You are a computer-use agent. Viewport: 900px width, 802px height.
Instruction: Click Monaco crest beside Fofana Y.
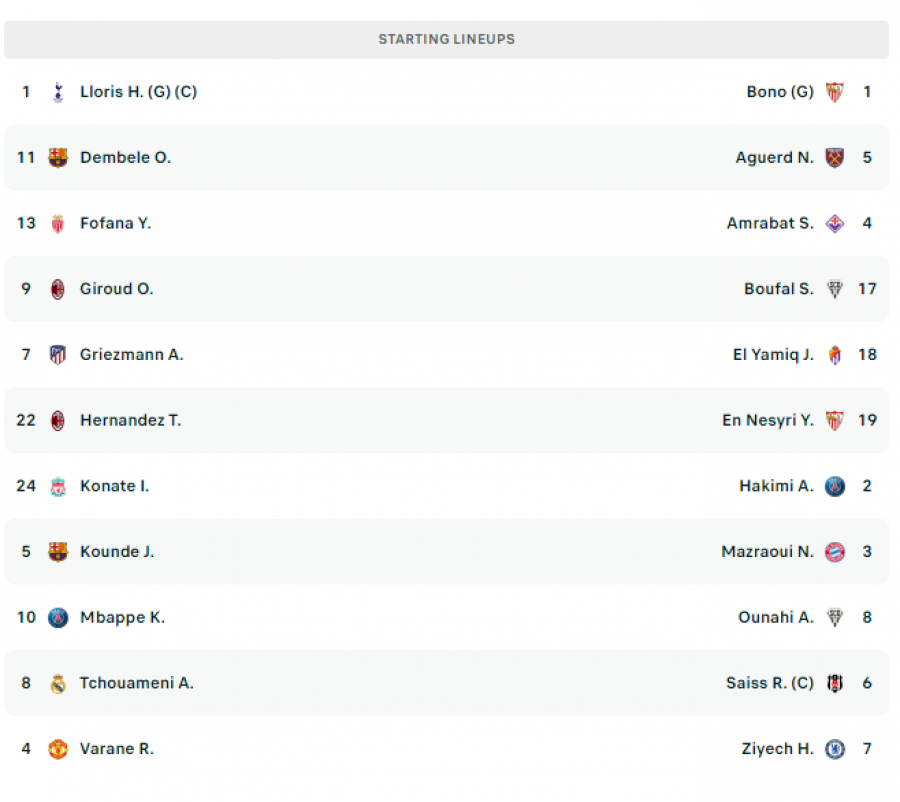[x=58, y=223]
